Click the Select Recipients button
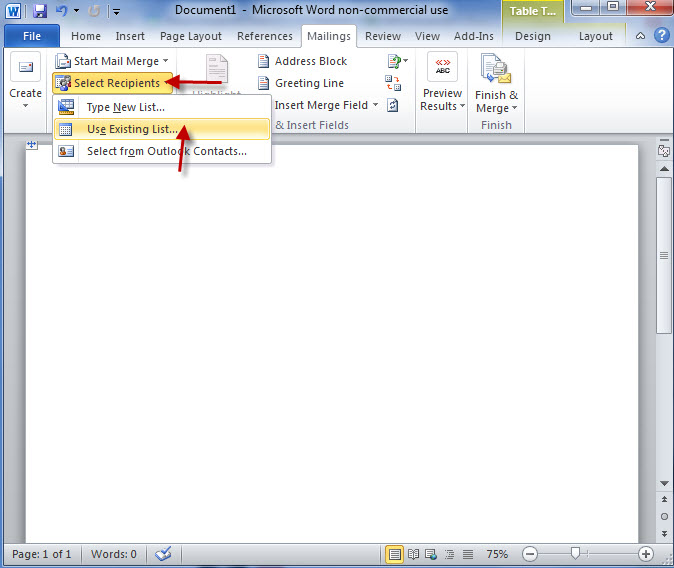The image size is (674, 568). 113,83
